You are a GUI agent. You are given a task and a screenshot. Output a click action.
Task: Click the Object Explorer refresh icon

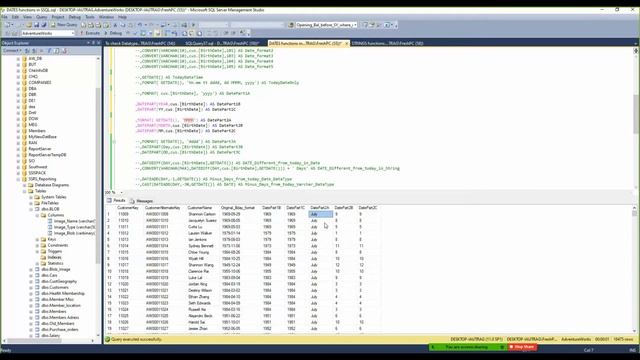click(x=57, y=51)
